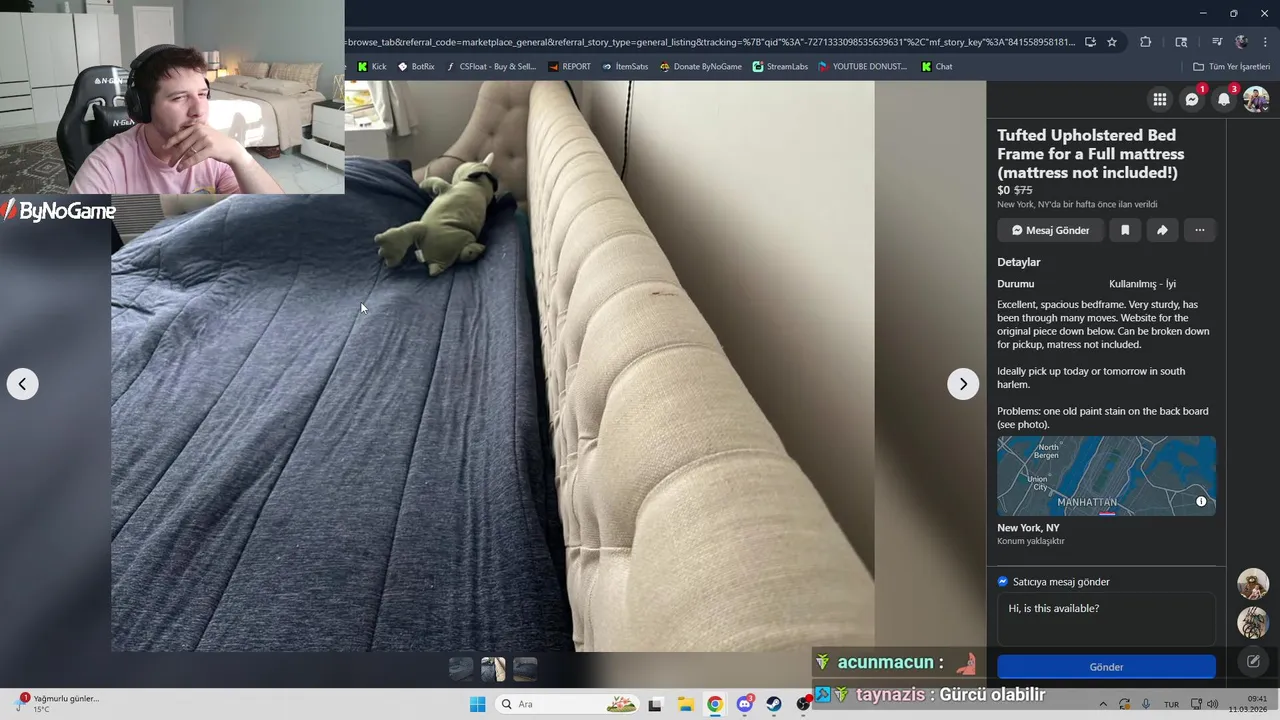
Task: Open YOUTUBE DONUST bookmark
Action: [863, 67]
